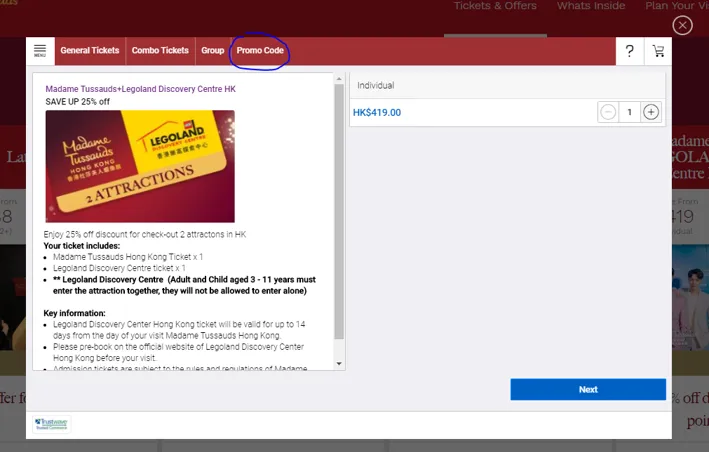Open Tickets & Offers in background menu
The height and width of the screenshot is (452, 709).
495,6
